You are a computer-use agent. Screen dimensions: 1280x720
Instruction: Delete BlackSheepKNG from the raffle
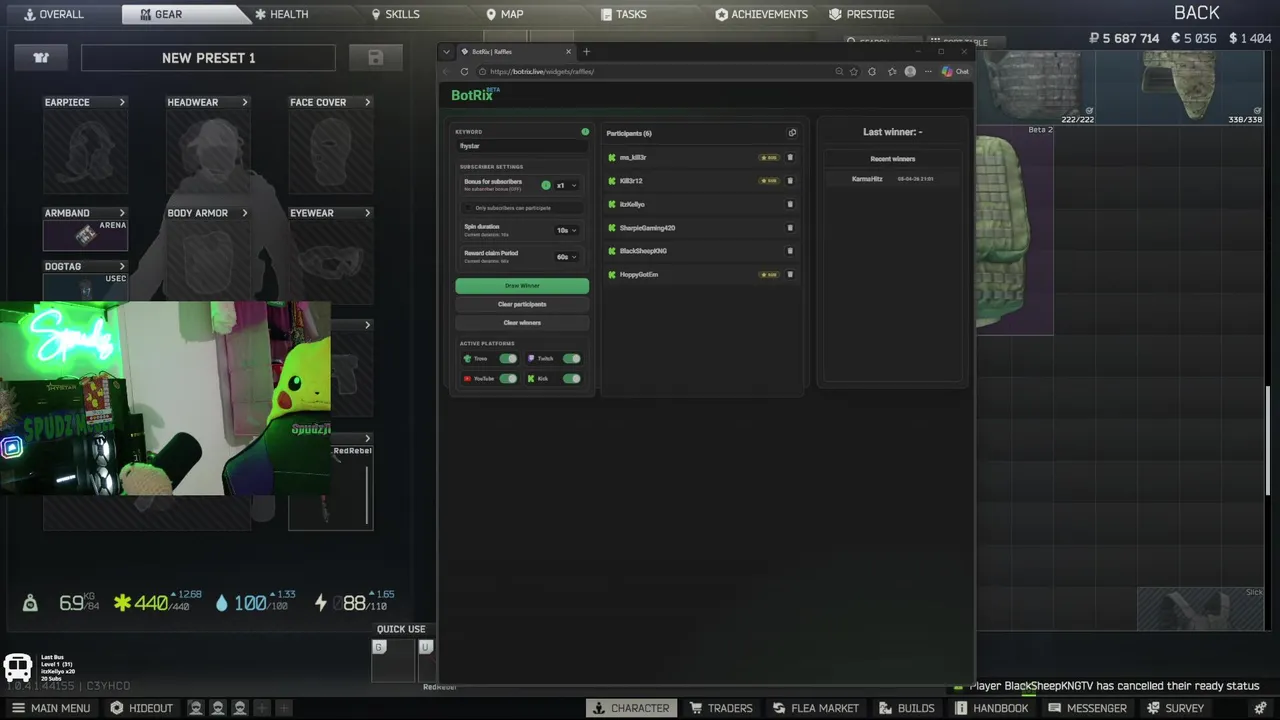click(790, 251)
